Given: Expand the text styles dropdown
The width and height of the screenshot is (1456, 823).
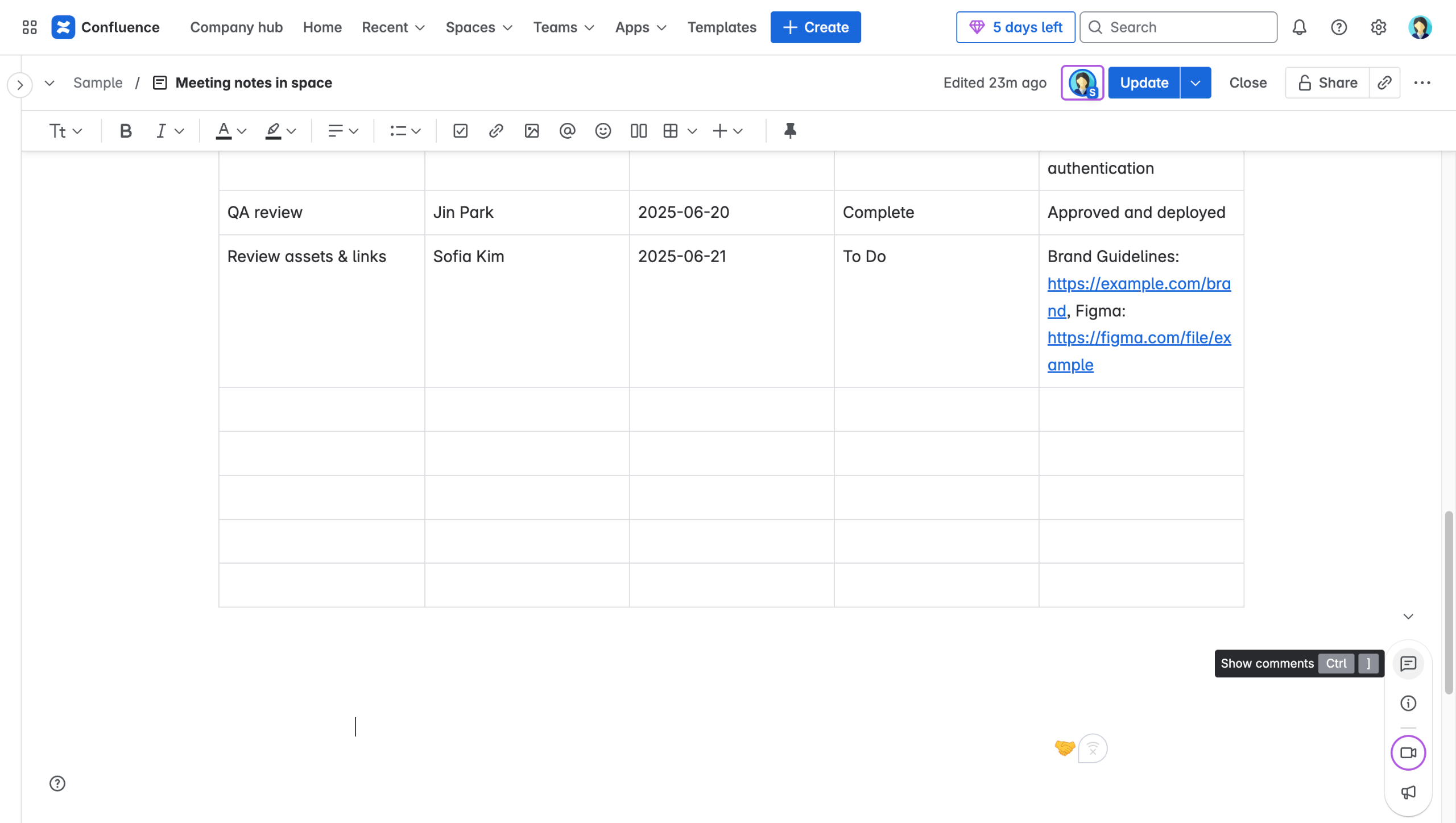Looking at the screenshot, I should point(65,131).
